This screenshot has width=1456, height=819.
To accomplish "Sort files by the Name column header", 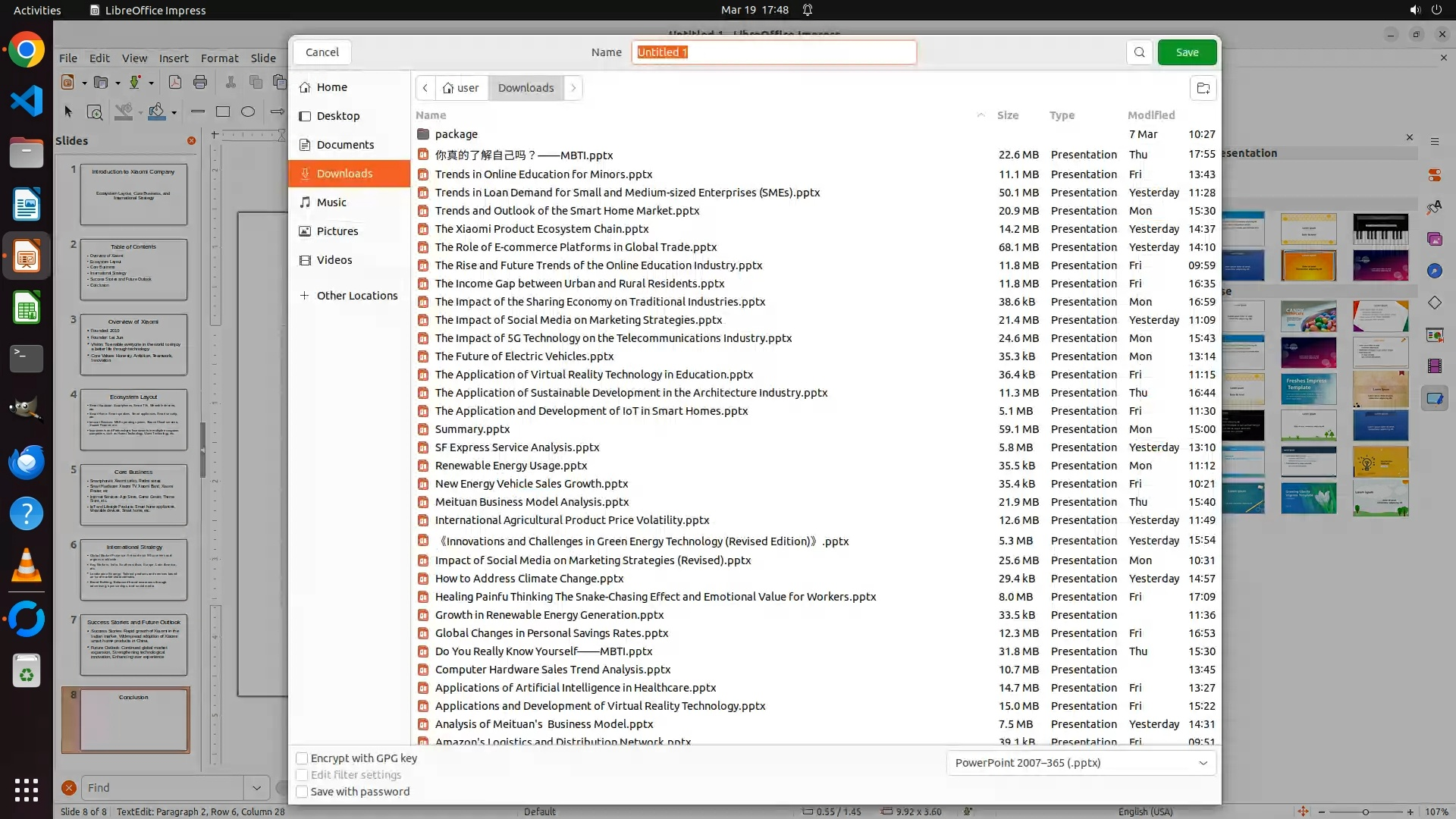I will [x=431, y=115].
